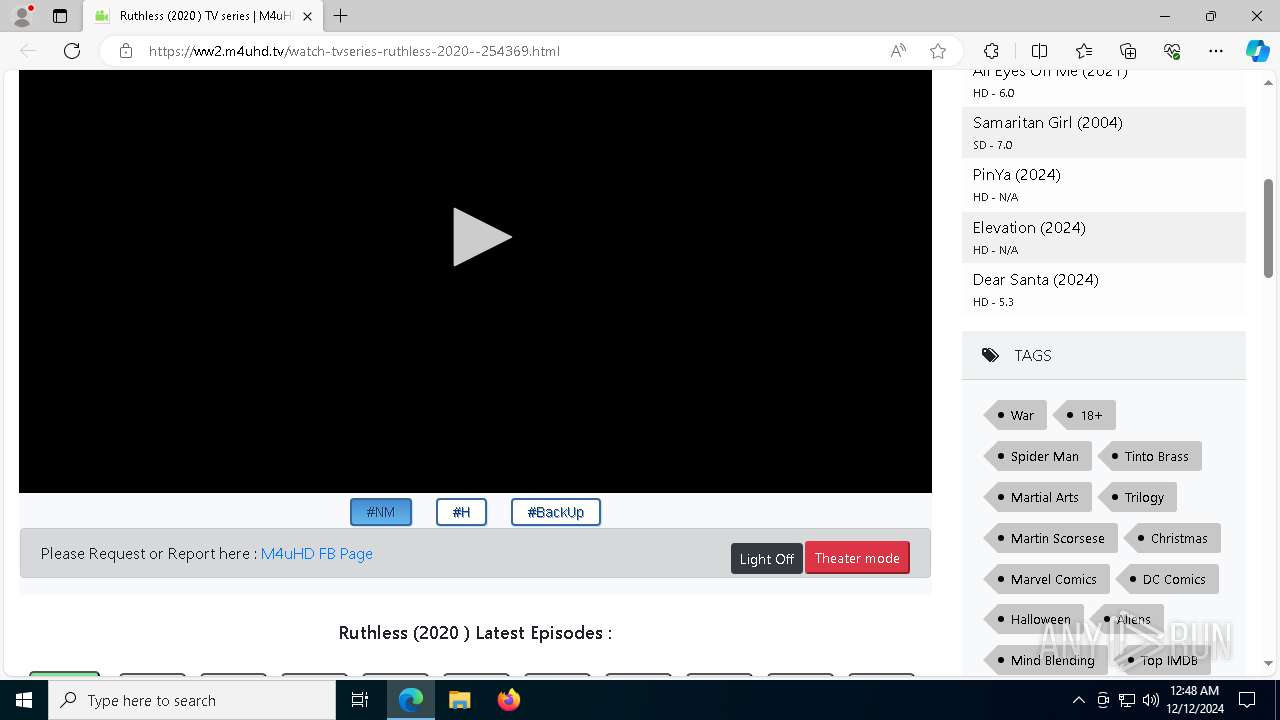Screen dimensions: 1280x720
Task: Open tab actions menu
Action: 60,16
